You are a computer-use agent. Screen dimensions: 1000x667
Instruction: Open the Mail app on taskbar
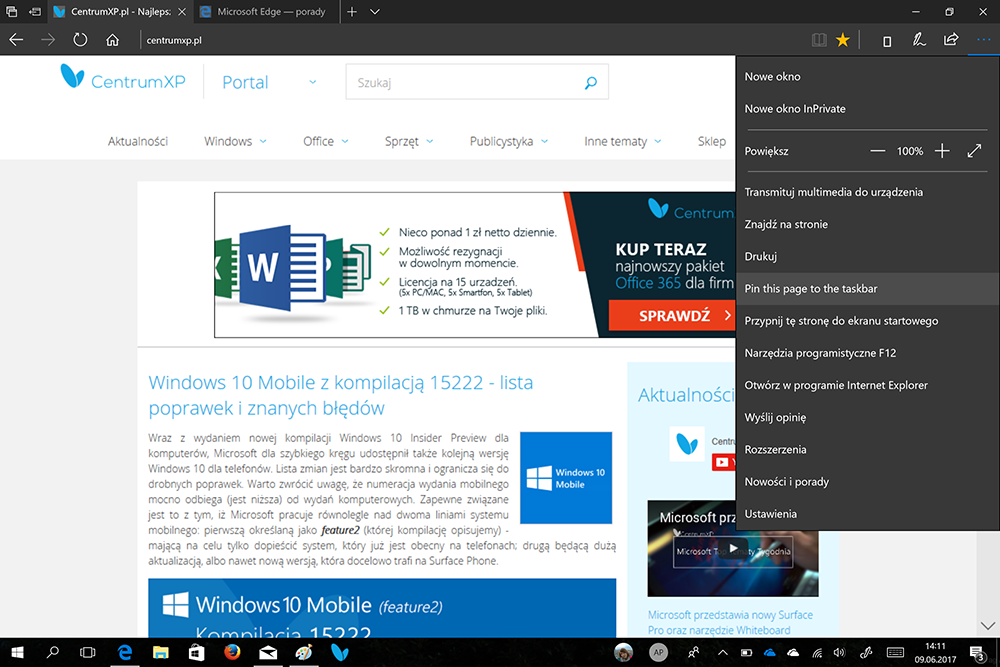point(268,652)
